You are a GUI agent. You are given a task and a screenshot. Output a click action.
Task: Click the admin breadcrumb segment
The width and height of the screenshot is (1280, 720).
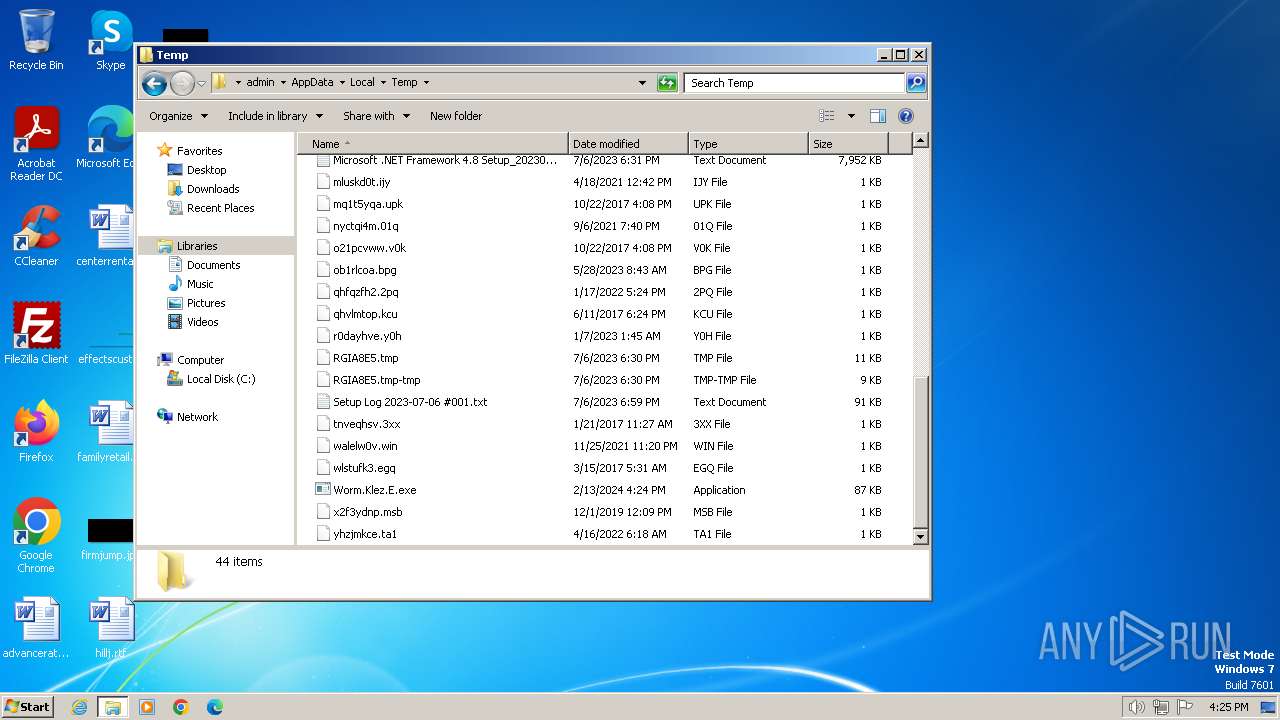[260, 82]
